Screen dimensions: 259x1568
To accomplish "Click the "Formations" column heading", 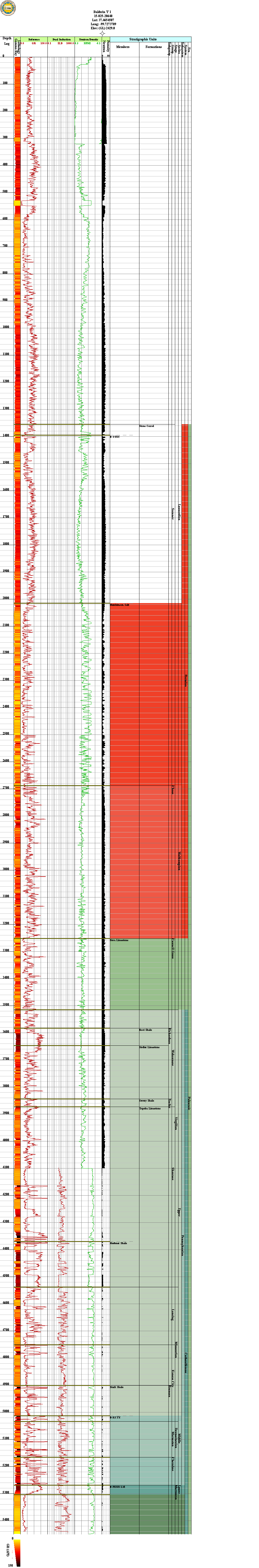I will [154, 47].
